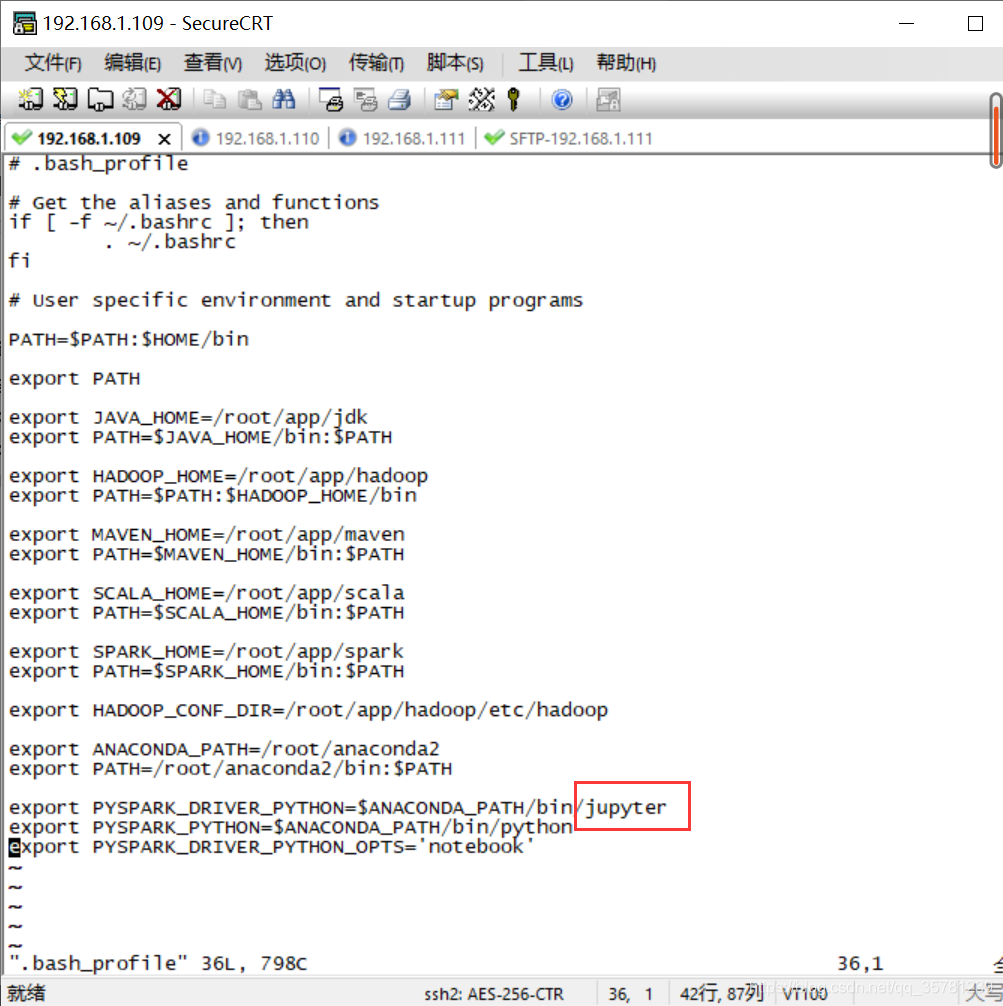Click the Help question mark icon

coord(562,99)
